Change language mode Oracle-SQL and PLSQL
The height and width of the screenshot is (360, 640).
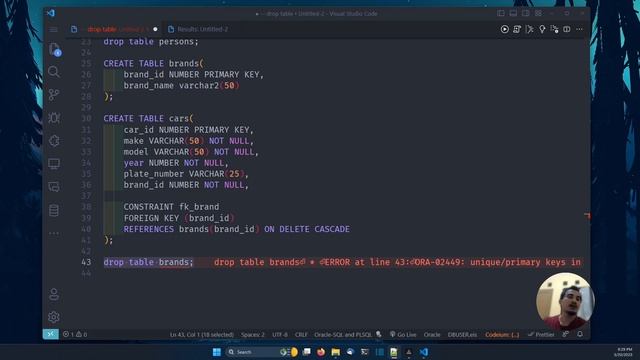coord(343,335)
